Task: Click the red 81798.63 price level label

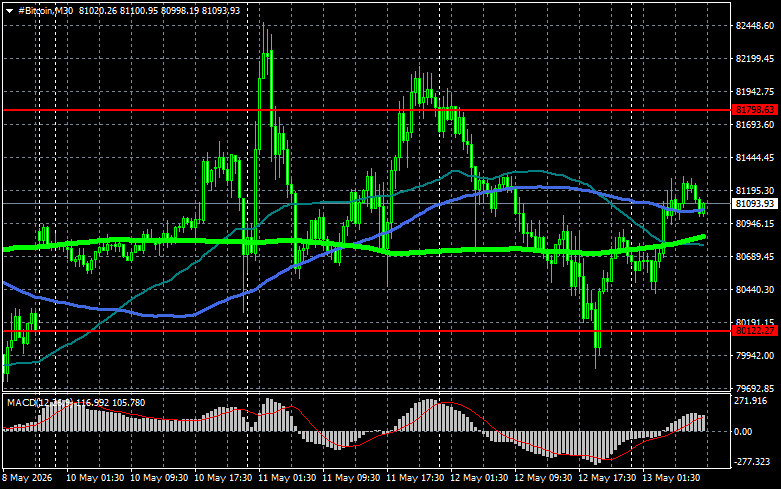Action: [x=755, y=110]
